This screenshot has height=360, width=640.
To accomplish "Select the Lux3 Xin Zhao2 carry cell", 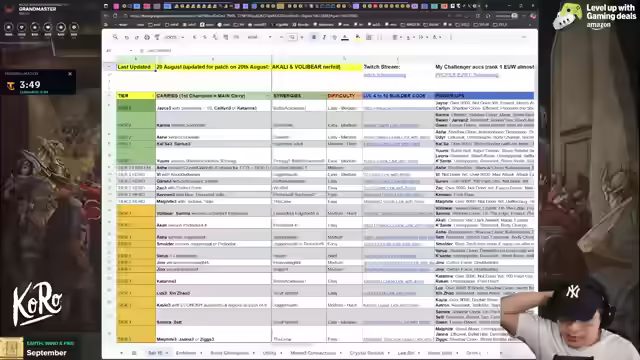I will pyautogui.click(x=213, y=291).
